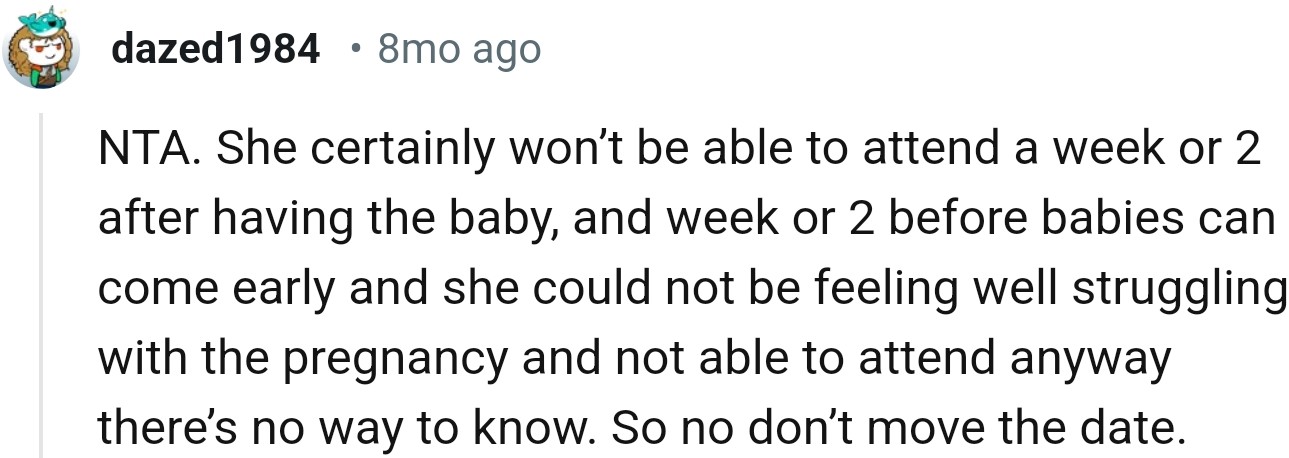Click the dot separator before the timestamp

click(x=357, y=48)
